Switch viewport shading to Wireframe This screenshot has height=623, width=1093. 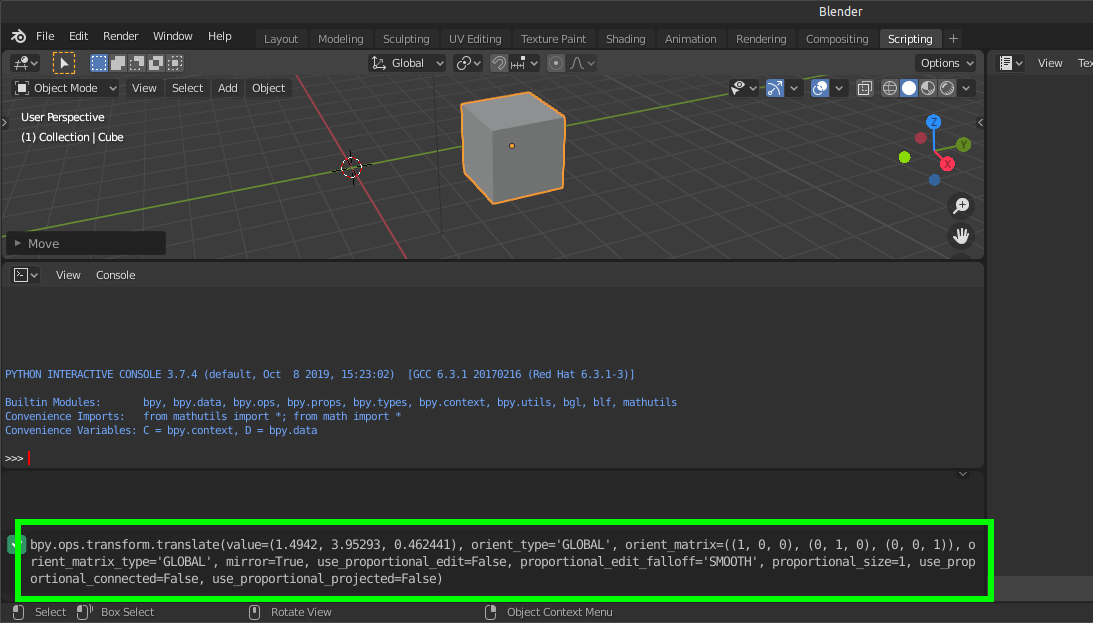click(x=889, y=88)
